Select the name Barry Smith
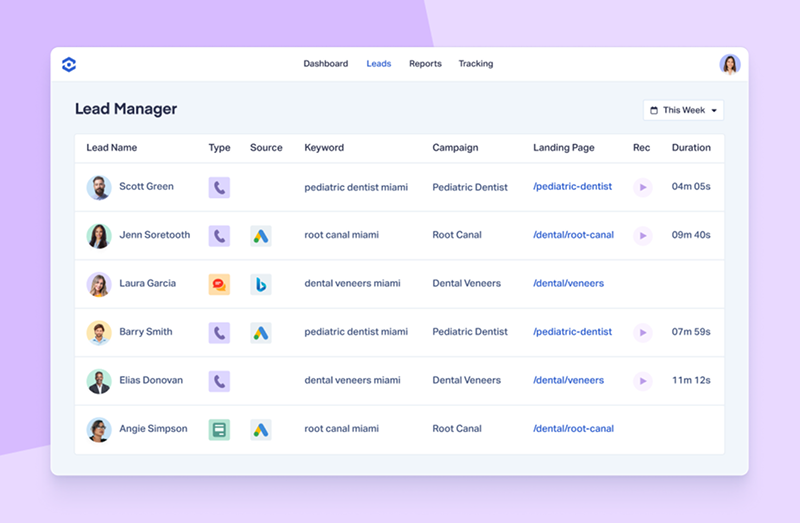Screen dimensions: 800x523 [x=146, y=332]
